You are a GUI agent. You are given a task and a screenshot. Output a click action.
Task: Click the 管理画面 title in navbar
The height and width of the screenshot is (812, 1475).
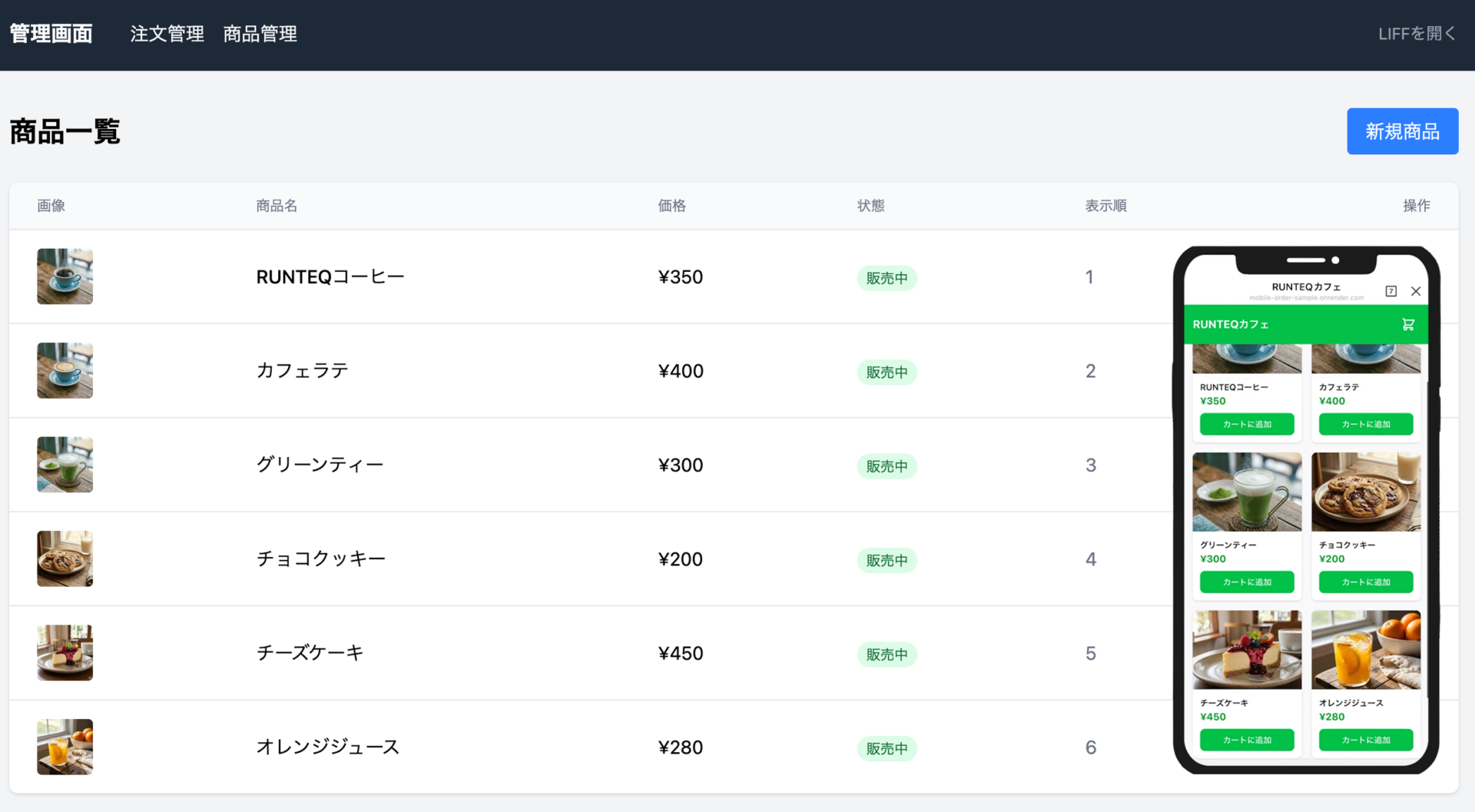pyautogui.click(x=51, y=34)
